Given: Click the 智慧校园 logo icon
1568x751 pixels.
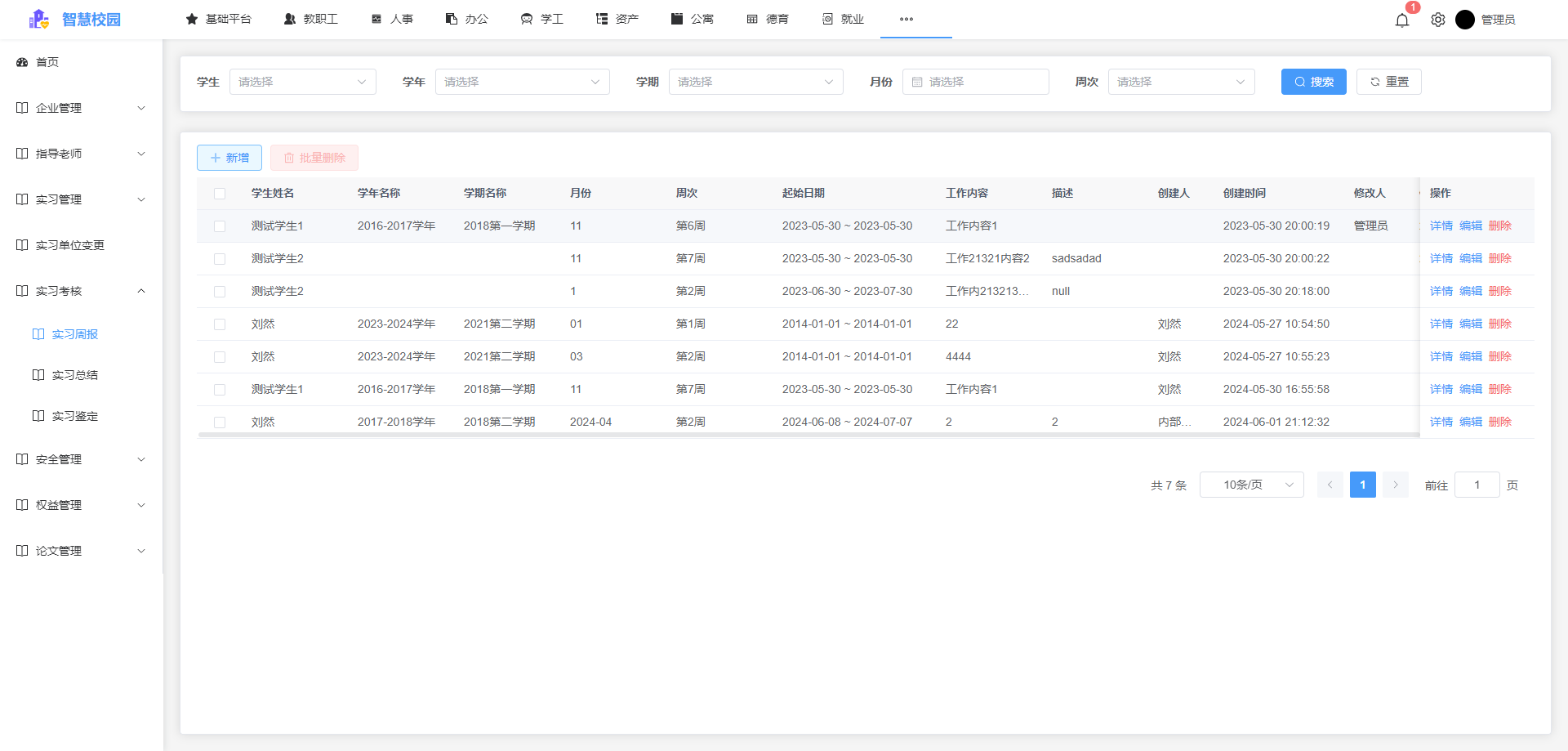Looking at the screenshot, I should point(38,19).
